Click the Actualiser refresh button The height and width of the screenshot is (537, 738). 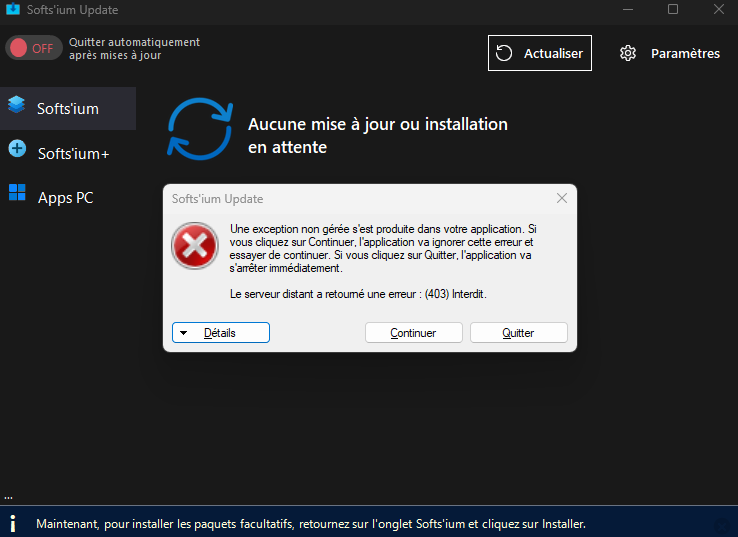pos(539,53)
